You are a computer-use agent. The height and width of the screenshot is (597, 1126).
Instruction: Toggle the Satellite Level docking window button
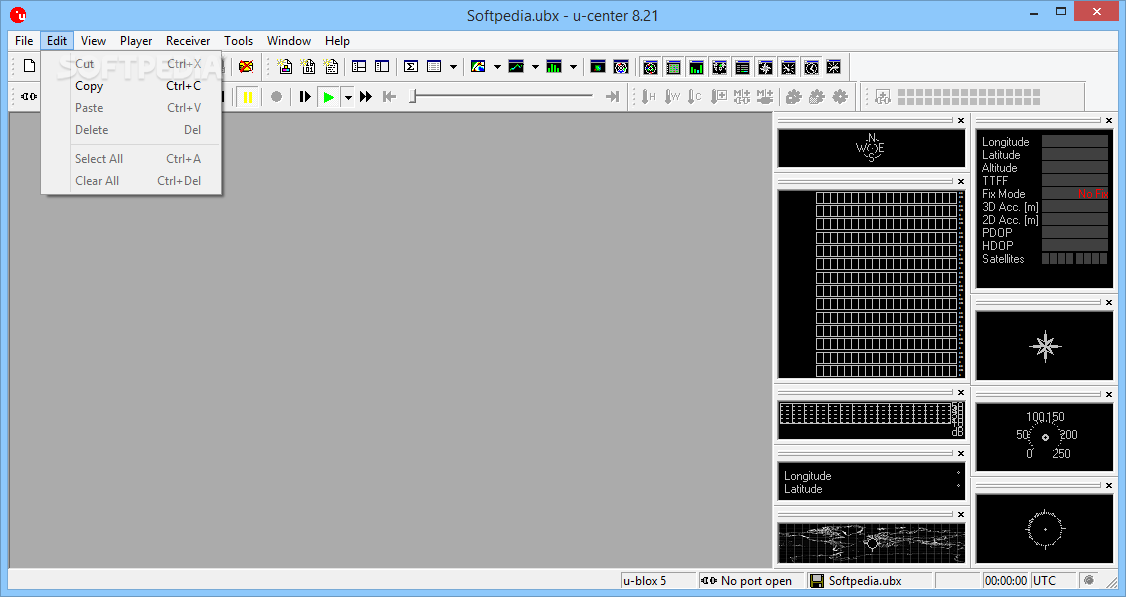(x=673, y=67)
